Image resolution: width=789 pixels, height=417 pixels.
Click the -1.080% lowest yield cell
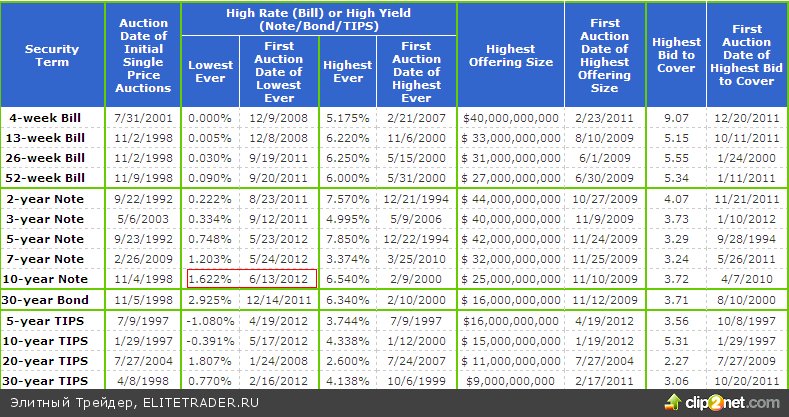(x=209, y=321)
